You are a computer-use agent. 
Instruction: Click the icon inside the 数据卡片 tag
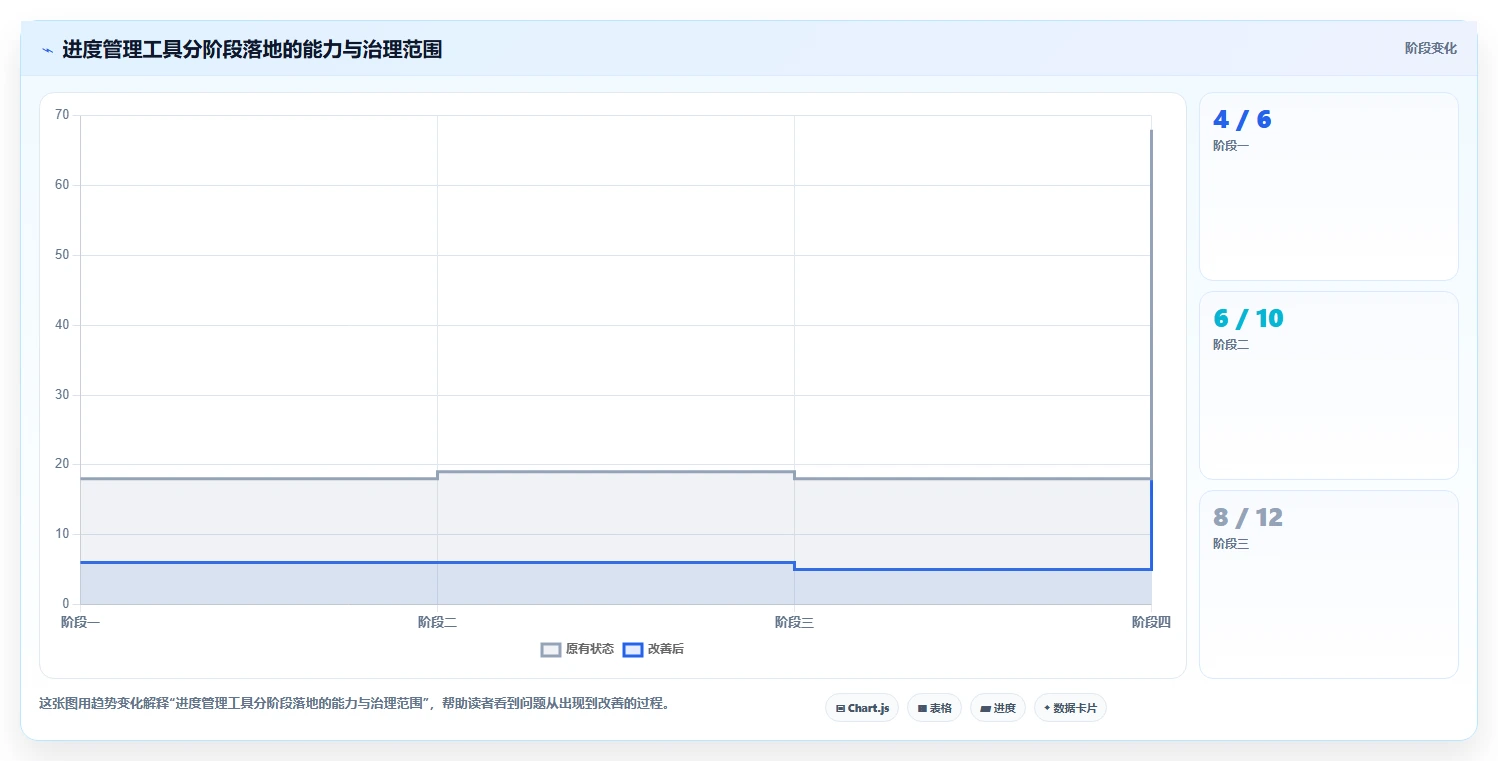click(x=1047, y=708)
